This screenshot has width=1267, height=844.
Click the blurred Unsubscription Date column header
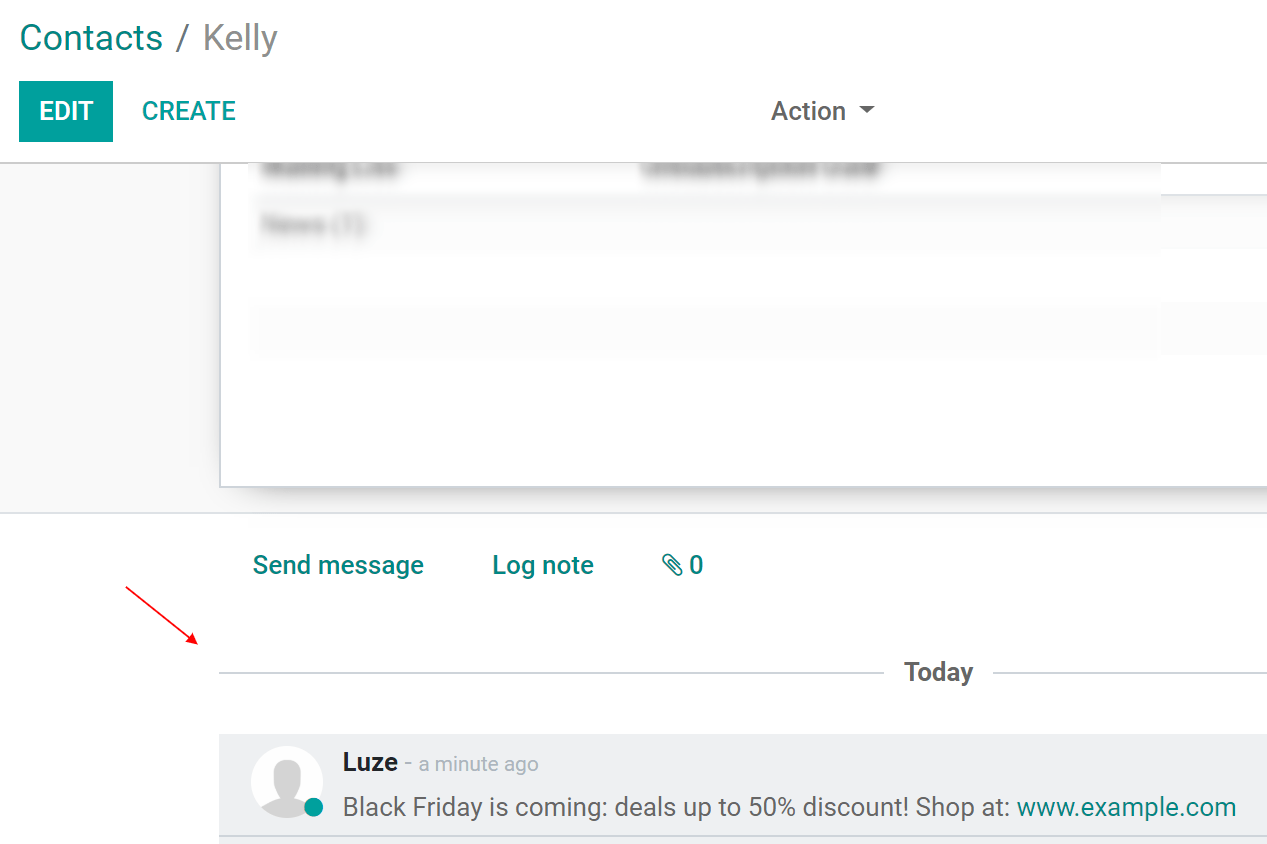(x=760, y=170)
